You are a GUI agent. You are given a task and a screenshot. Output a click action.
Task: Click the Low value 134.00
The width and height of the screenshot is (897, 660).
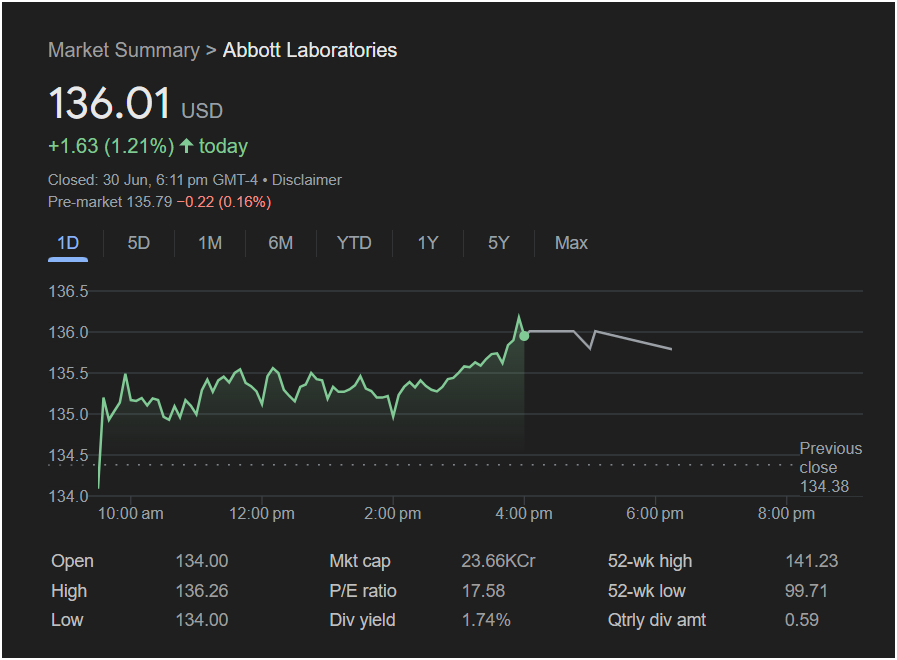tap(202, 620)
